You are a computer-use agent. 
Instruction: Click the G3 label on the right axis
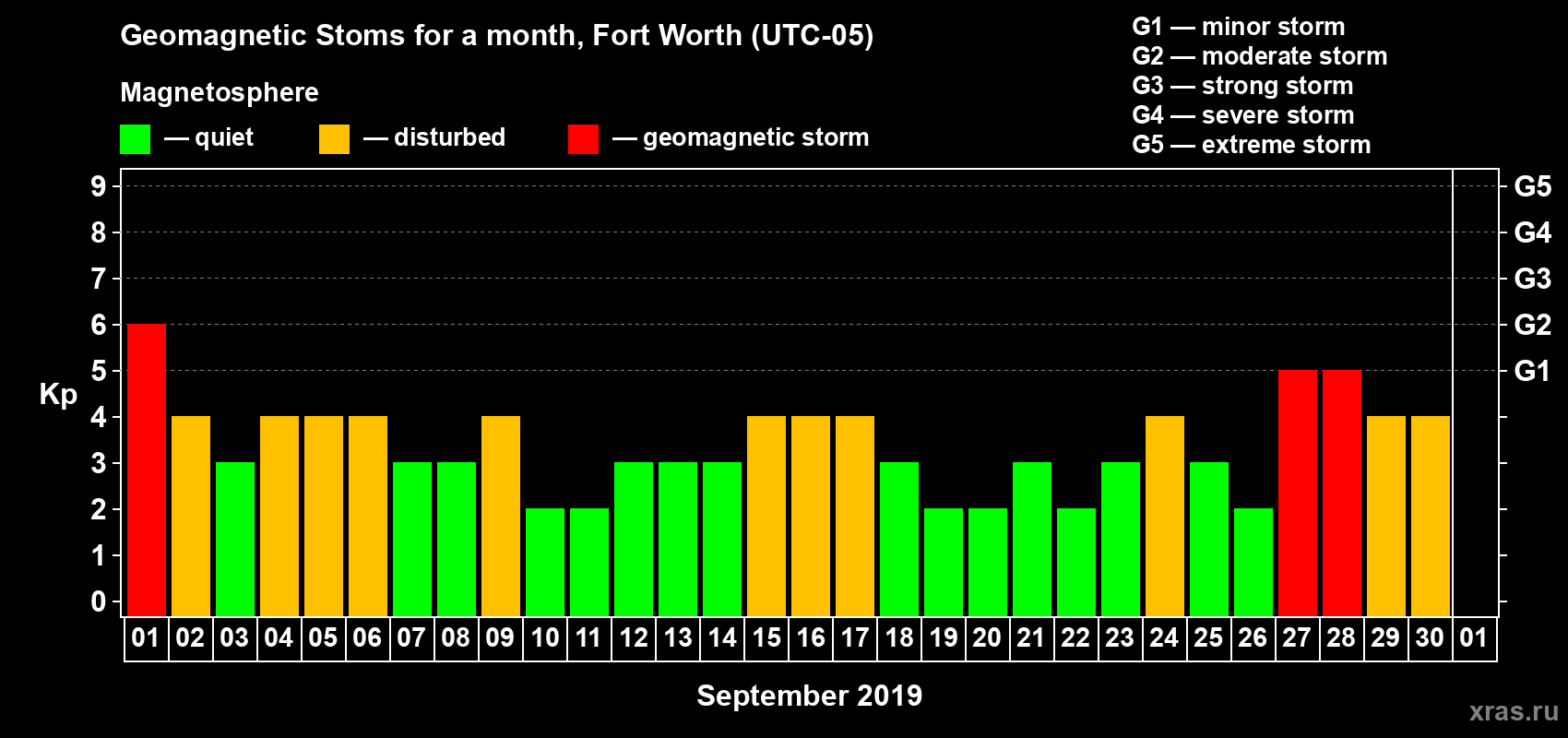point(1533,279)
